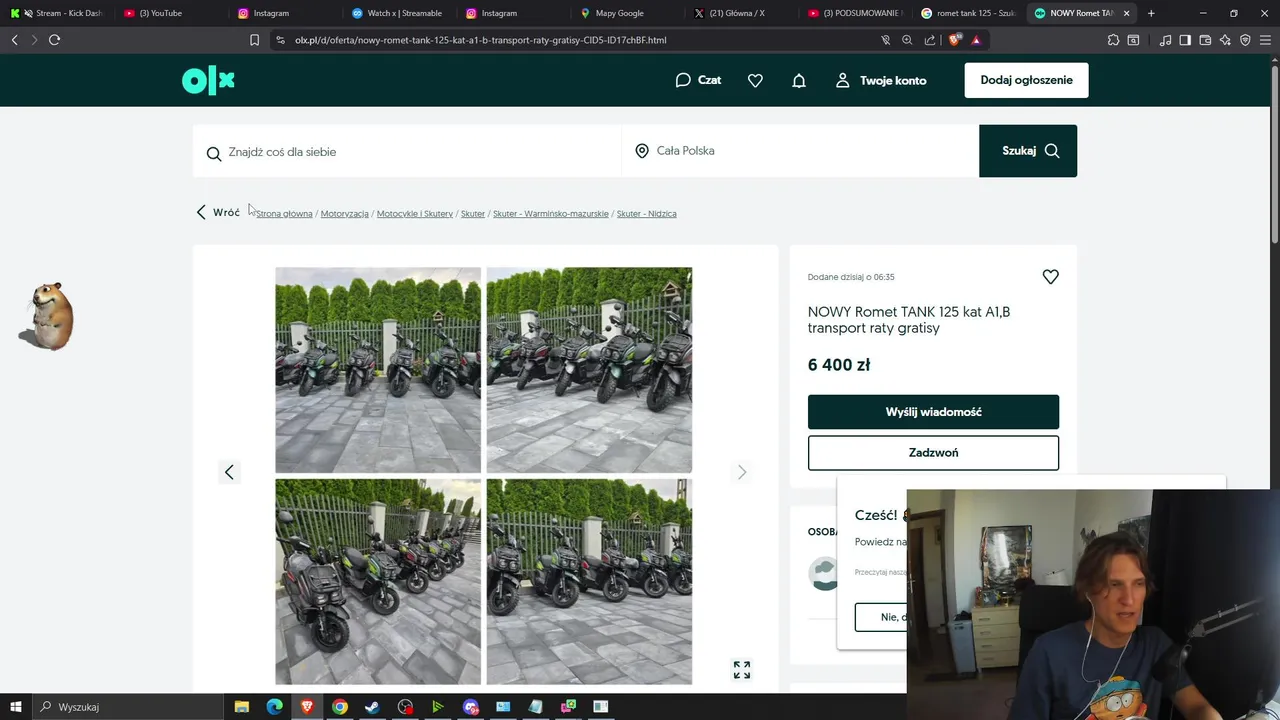The width and height of the screenshot is (1280, 720).
Task: Open Google Chrome from taskbar
Action: 340,707
